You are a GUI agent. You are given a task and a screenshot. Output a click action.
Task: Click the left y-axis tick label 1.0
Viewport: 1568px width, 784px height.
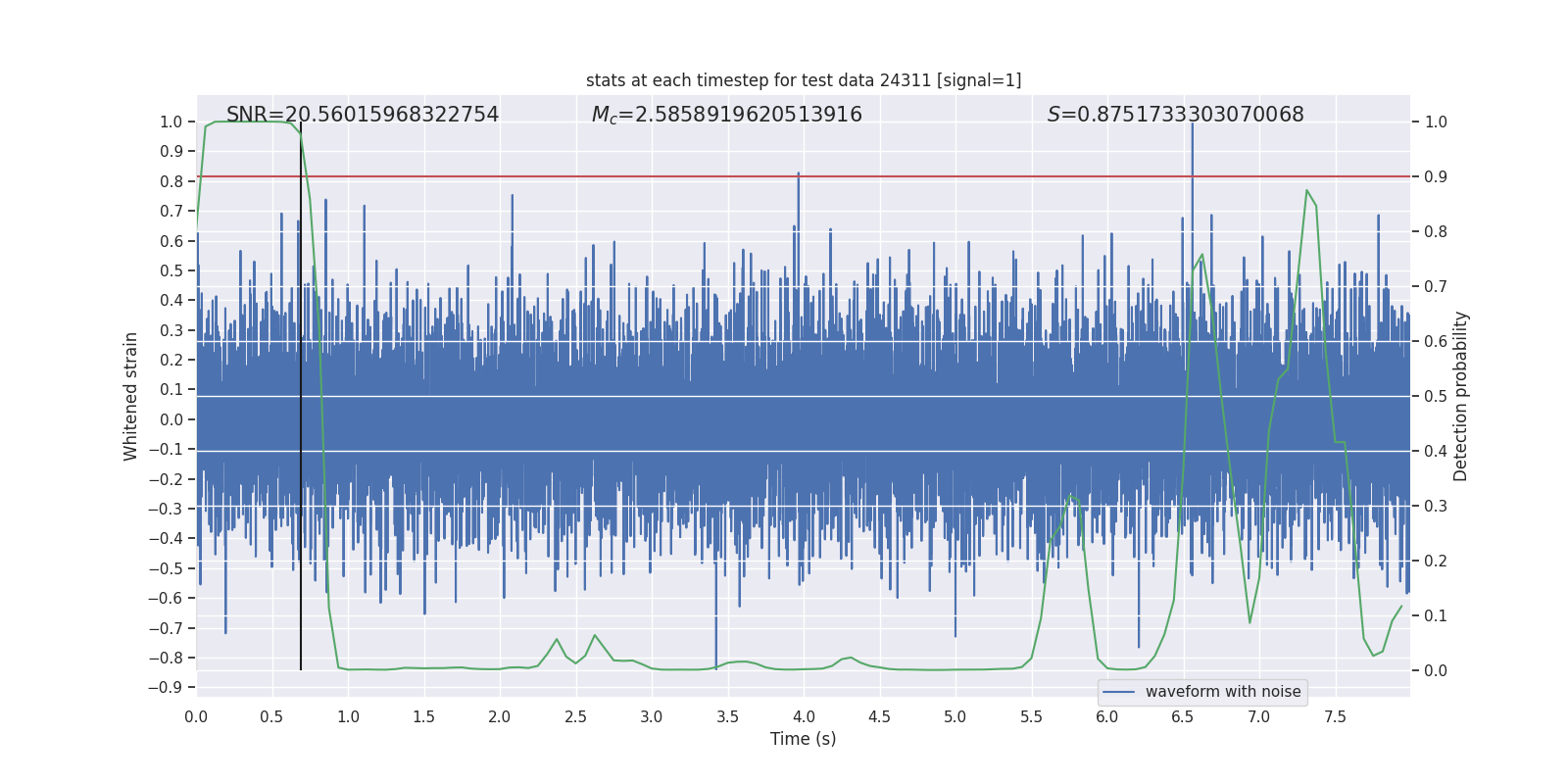(171, 122)
